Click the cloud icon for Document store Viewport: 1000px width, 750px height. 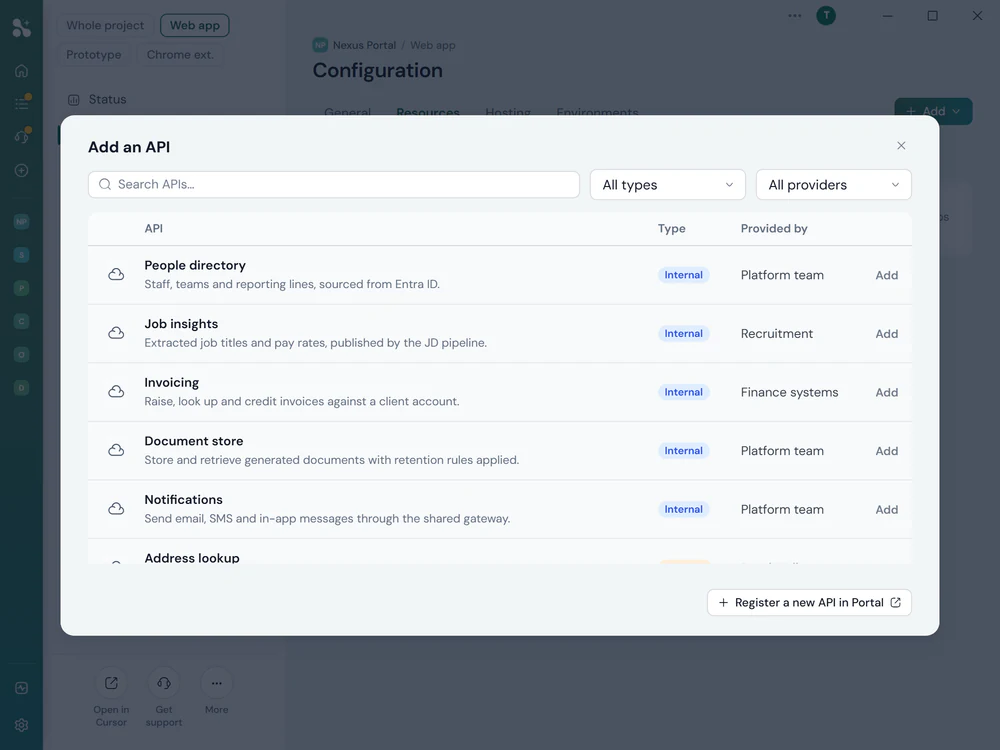(x=116, y=450)
